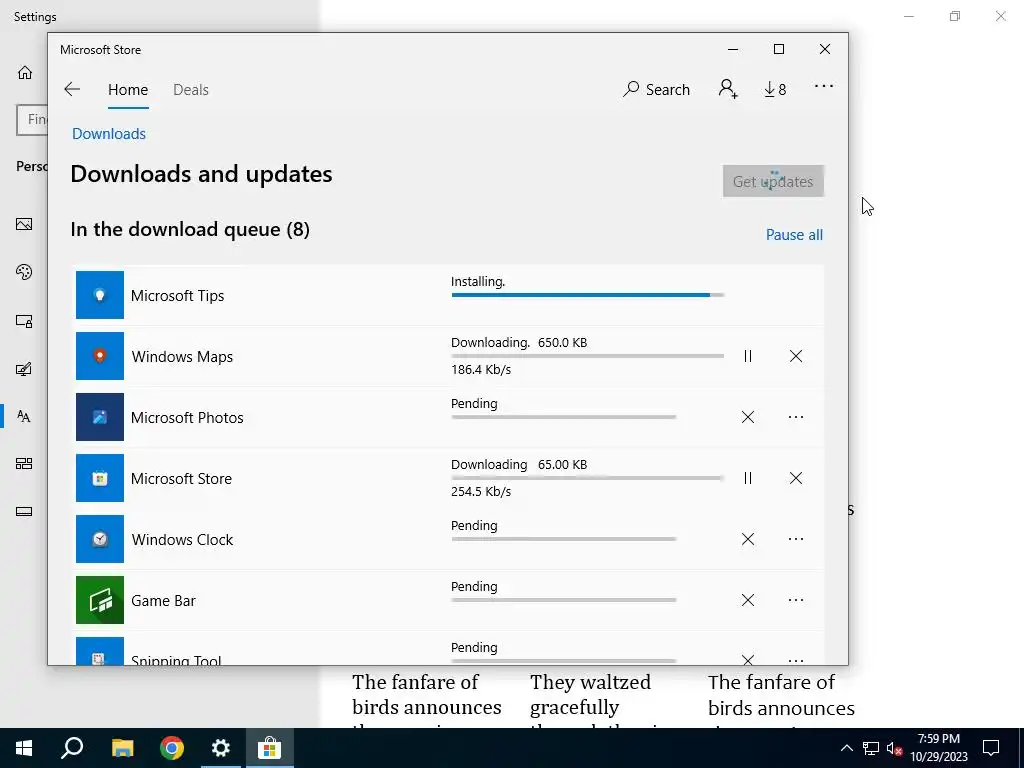Click the Microsoft Store download progress bar
Viewport: 1024px width, 768px height.
coord(588,478)
